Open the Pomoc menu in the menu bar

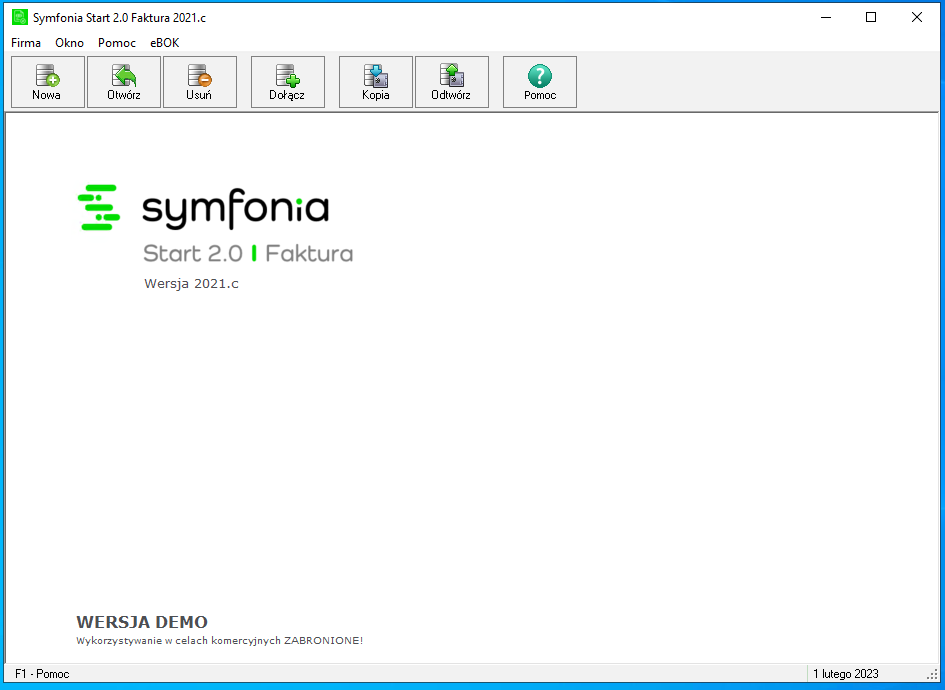click(117, 43)
